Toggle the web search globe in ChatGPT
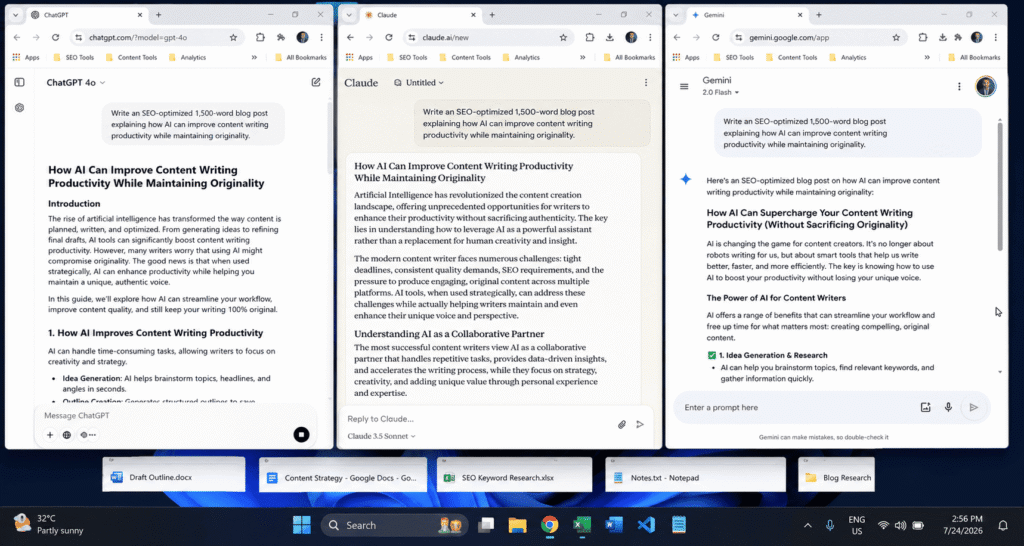 point(67,435)
